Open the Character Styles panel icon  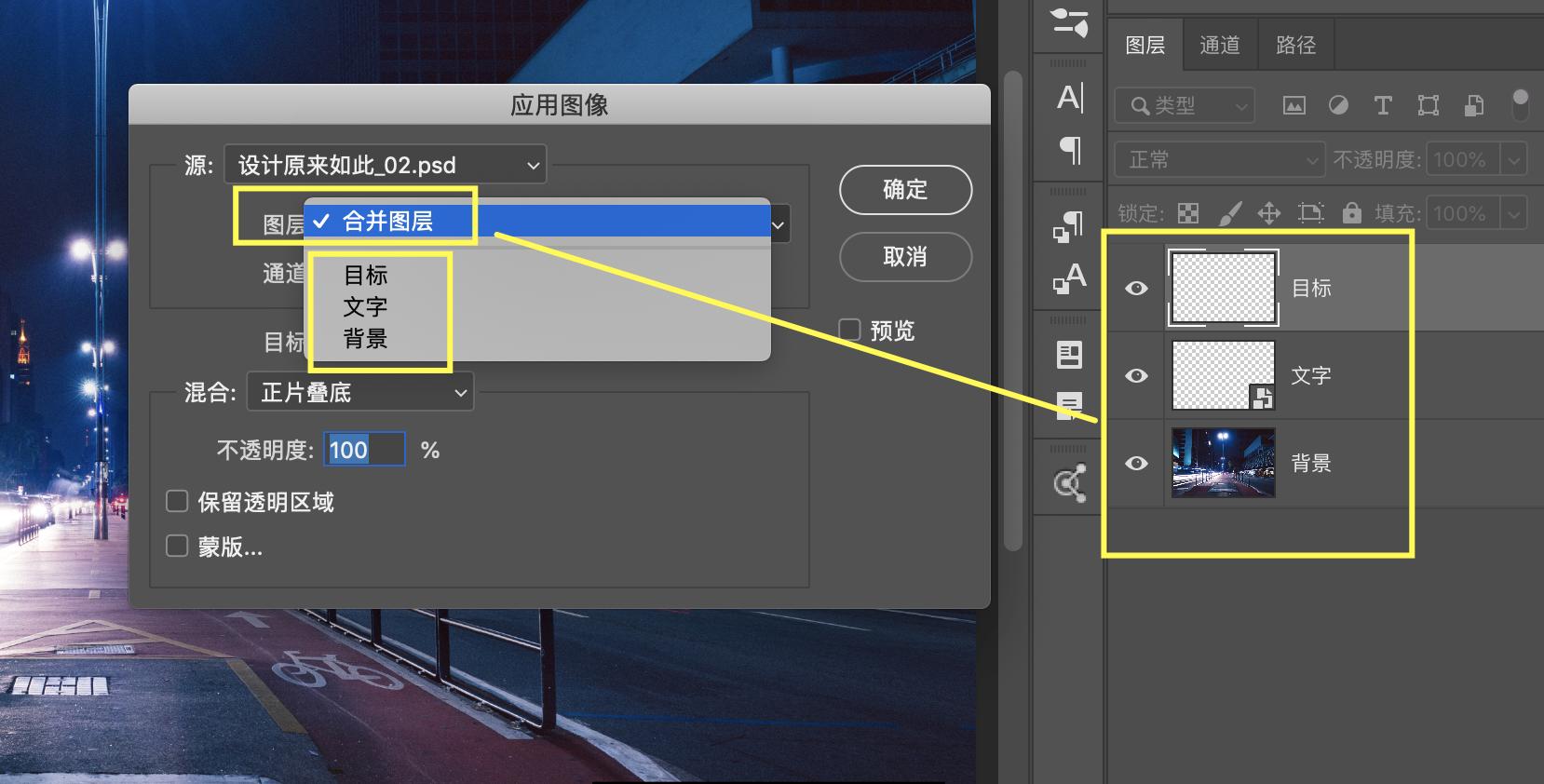(x=1069, y=277)
